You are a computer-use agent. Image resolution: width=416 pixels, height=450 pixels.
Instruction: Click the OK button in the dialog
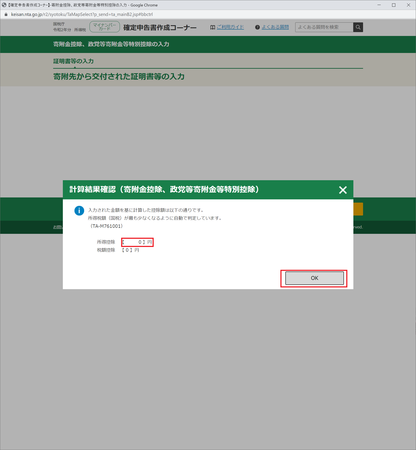(314, 278)
